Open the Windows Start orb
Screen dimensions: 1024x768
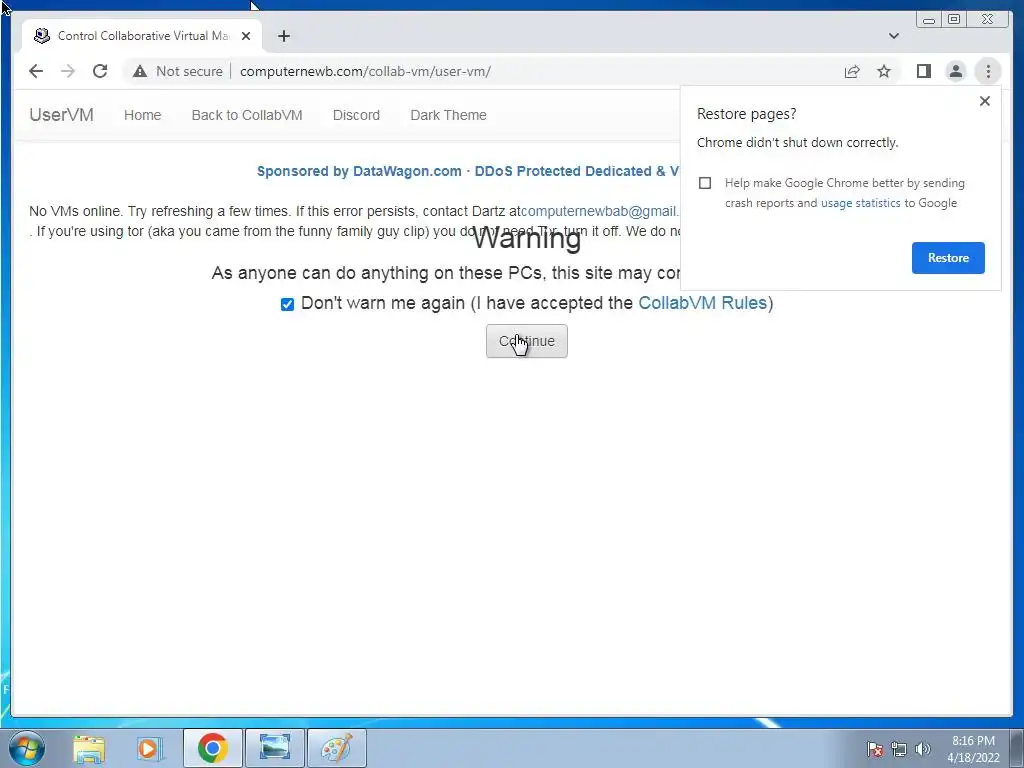pyautogui.click(x=27, y=748)
